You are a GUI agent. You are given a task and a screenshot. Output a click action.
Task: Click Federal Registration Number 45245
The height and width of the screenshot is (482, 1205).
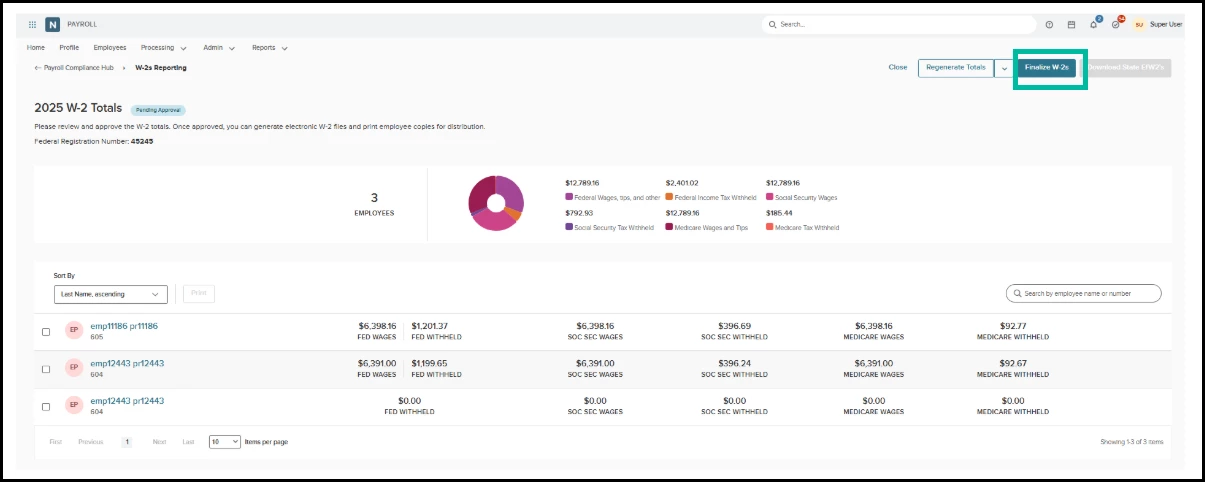(93, 141)
